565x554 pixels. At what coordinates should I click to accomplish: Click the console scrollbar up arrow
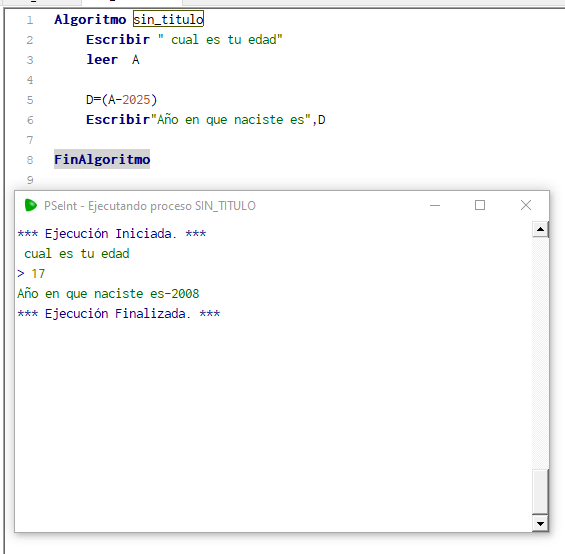point(540,229)
